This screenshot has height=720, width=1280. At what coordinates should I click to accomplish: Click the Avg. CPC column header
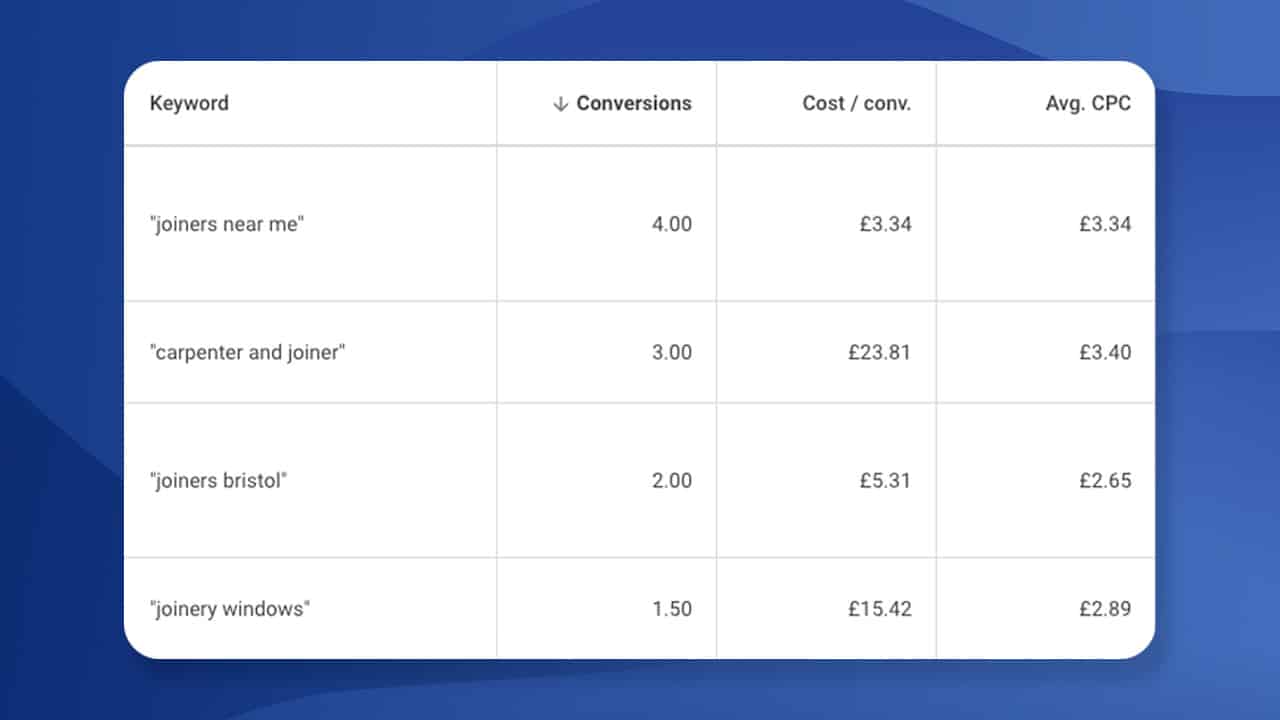coord(1088,104)
